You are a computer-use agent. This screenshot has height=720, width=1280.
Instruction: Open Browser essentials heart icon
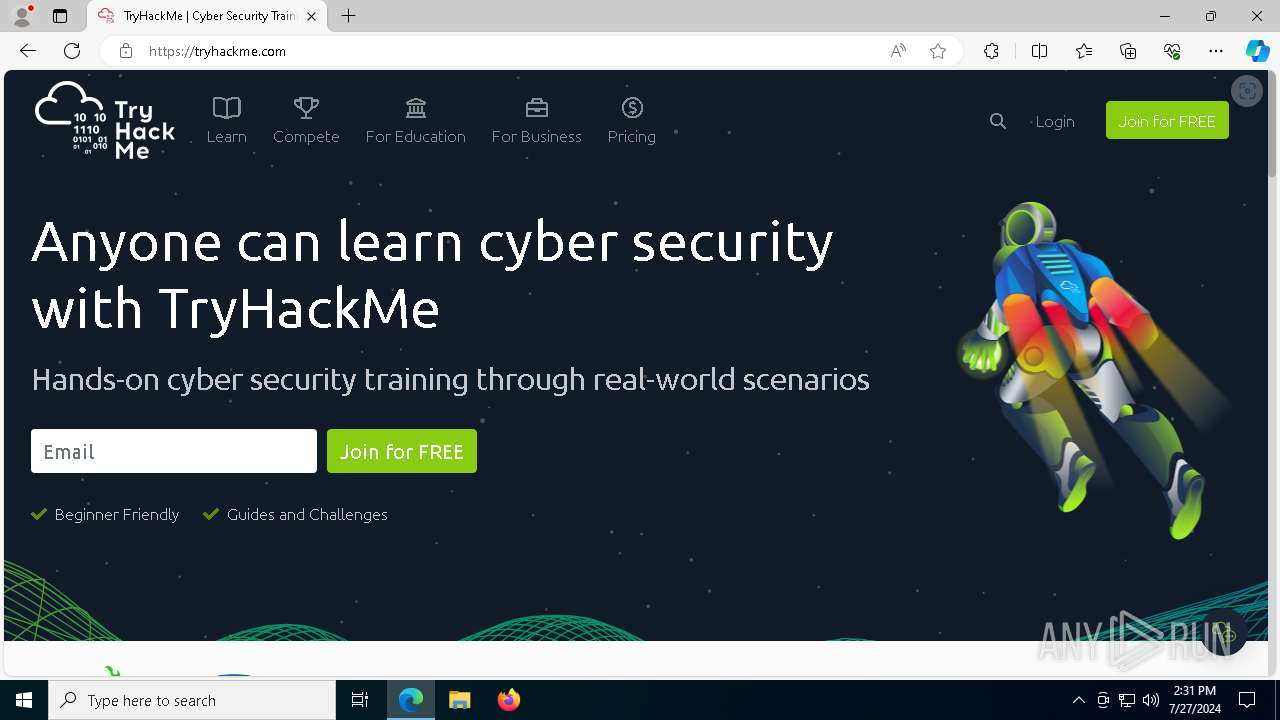point(1172,51)
